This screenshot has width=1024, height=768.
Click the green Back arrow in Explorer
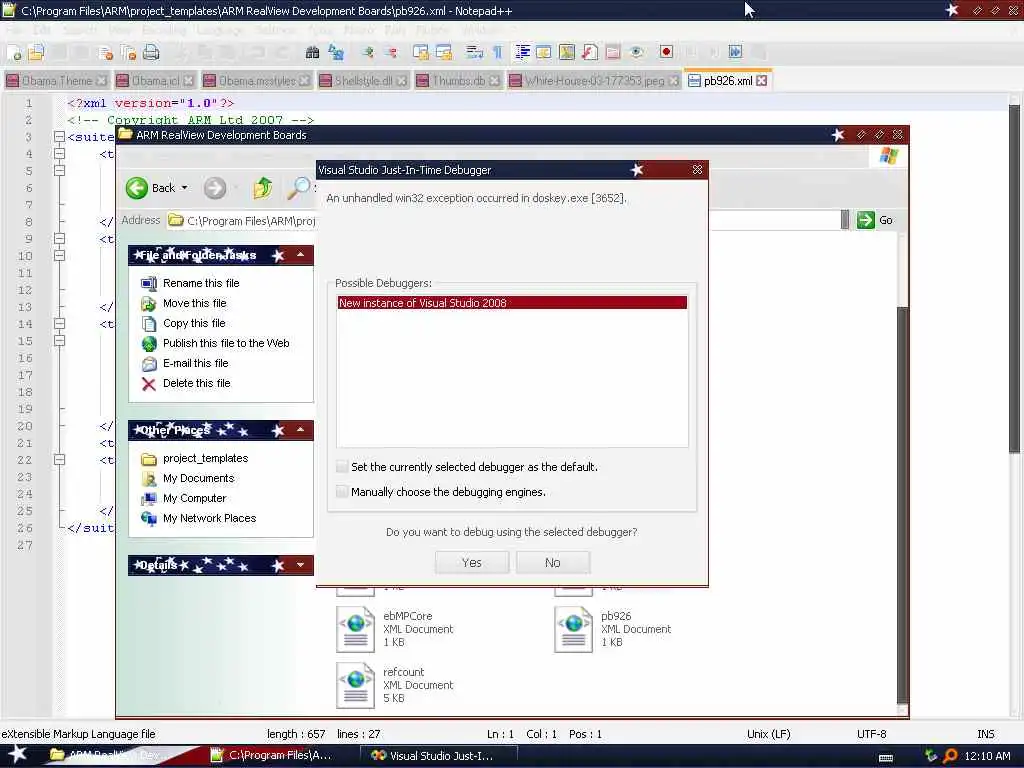click(136, 188)
